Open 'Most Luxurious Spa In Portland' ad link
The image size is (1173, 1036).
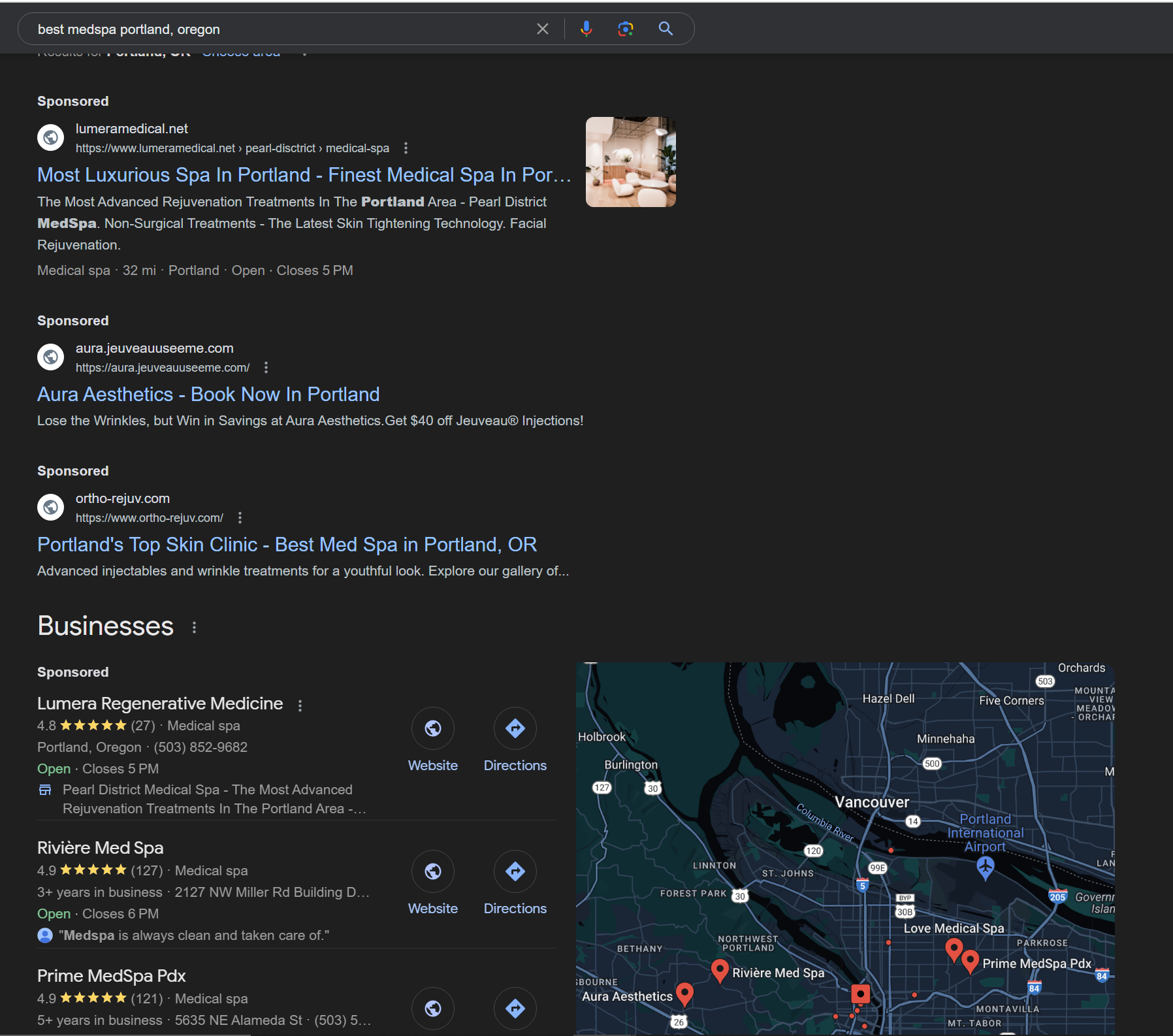304,175
